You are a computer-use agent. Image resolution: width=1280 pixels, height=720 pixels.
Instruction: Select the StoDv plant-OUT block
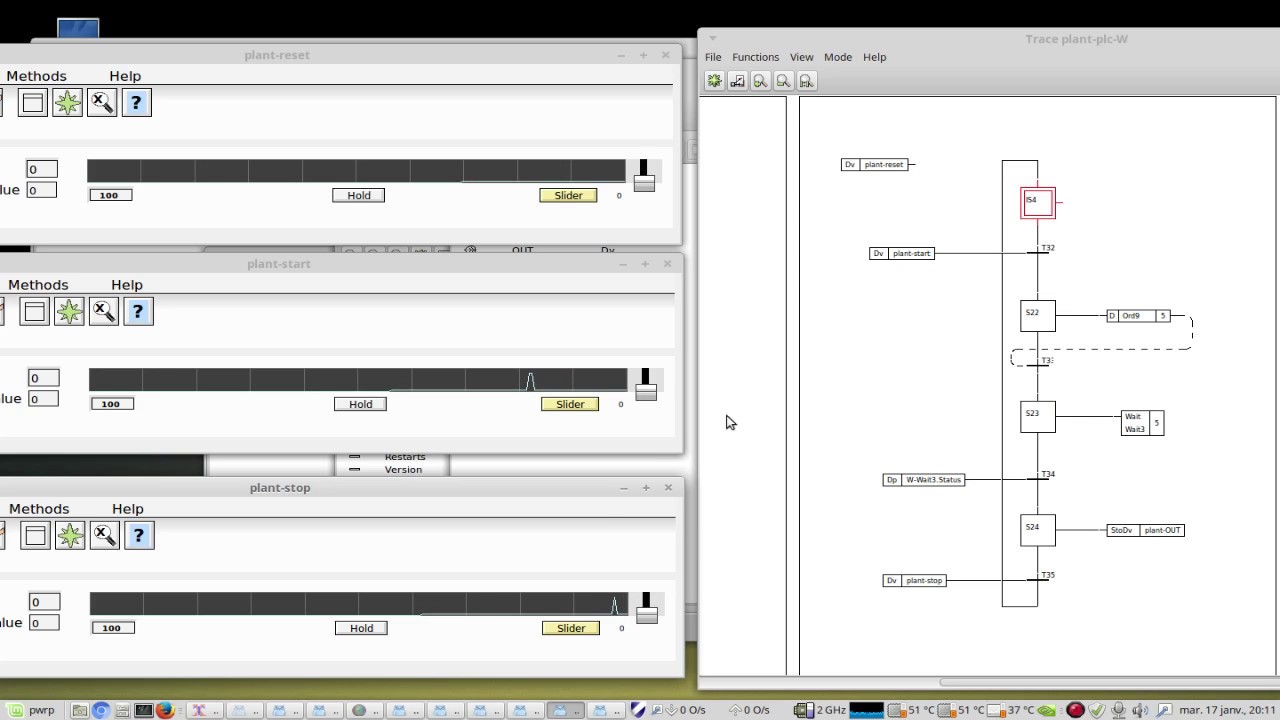tap(1146, 530)
